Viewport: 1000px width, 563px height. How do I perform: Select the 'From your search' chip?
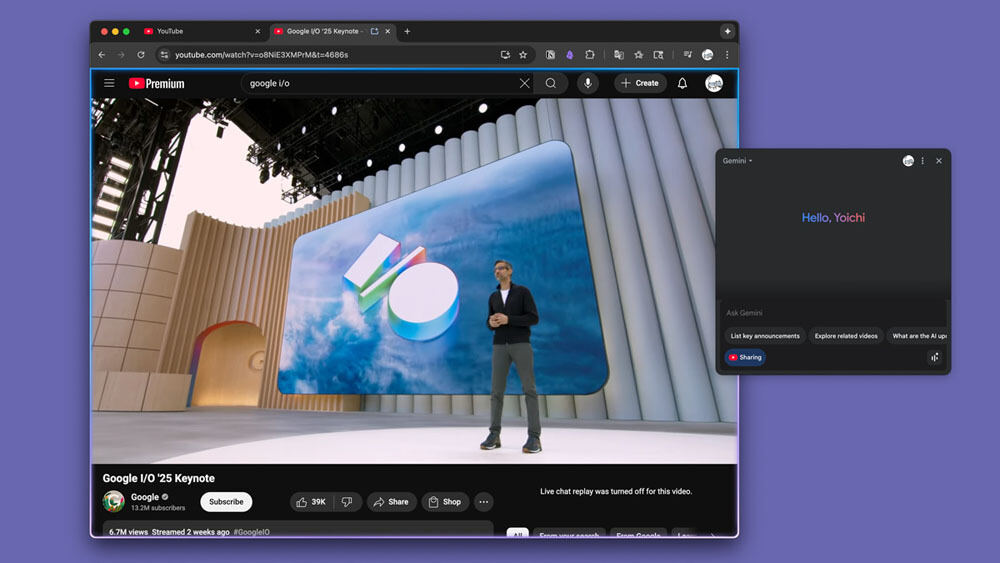point(569,534)
